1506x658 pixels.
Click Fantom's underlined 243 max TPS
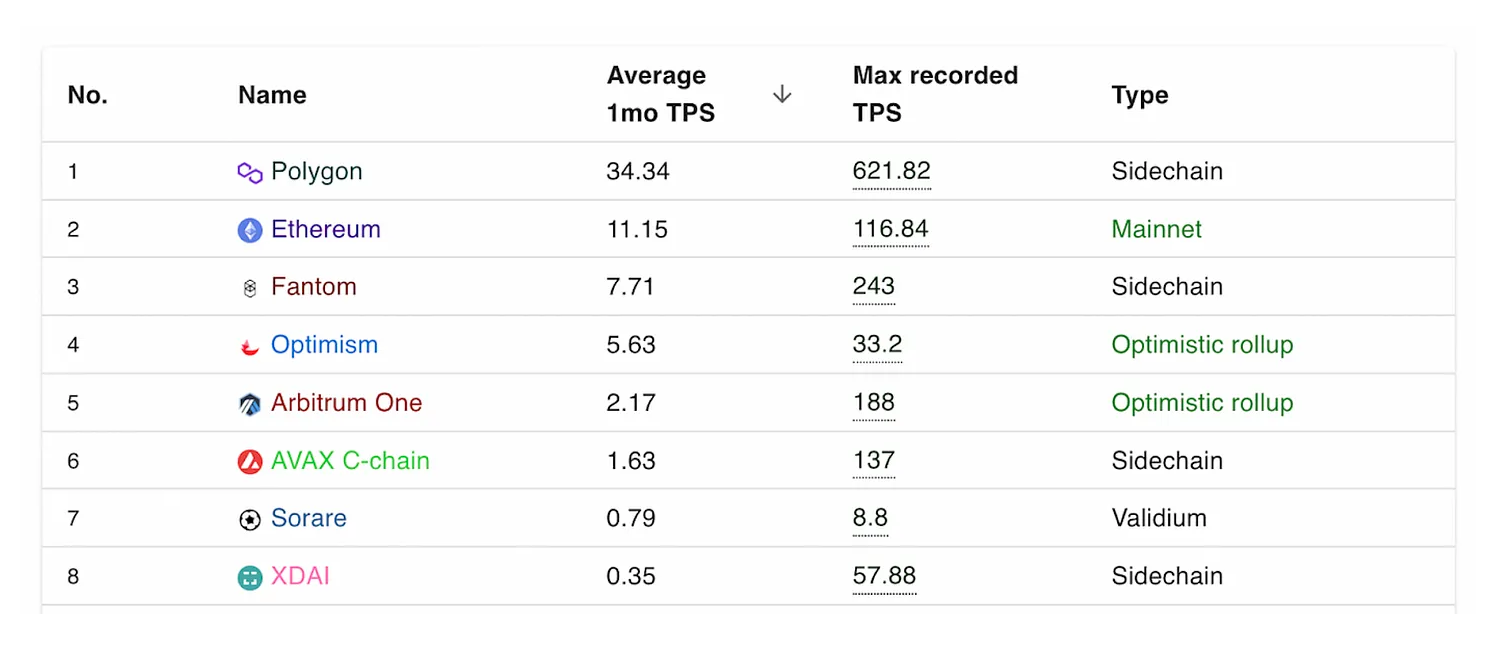pyautogui.click(x=874, y=287)
